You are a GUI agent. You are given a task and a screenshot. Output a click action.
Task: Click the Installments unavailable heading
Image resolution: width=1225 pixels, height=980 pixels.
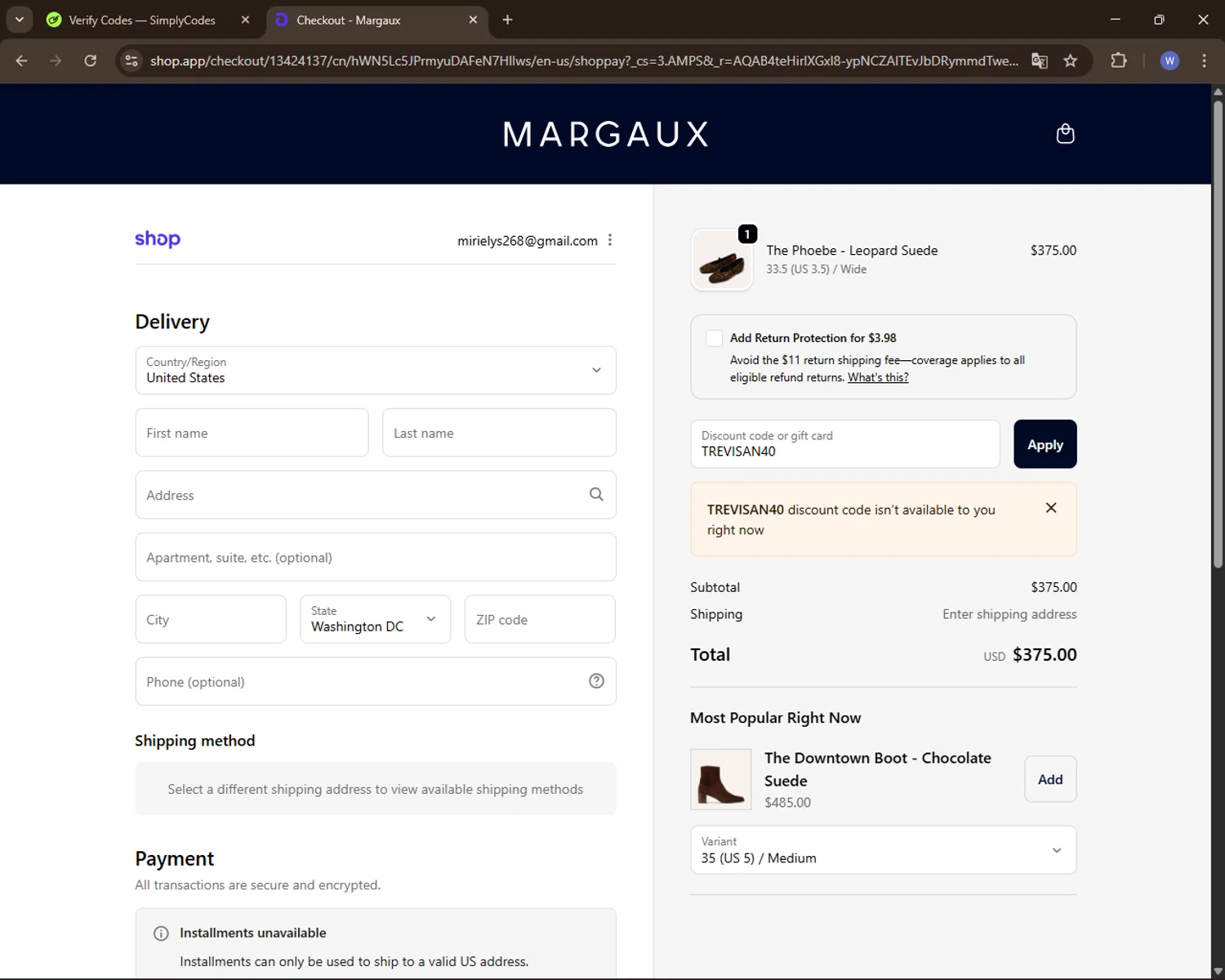tap(252, 933)
